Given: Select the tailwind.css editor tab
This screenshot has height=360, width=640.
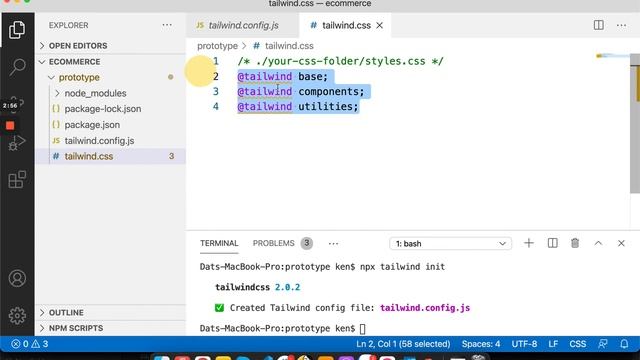Looking at the screenshot, I should (x=345, y=25).
